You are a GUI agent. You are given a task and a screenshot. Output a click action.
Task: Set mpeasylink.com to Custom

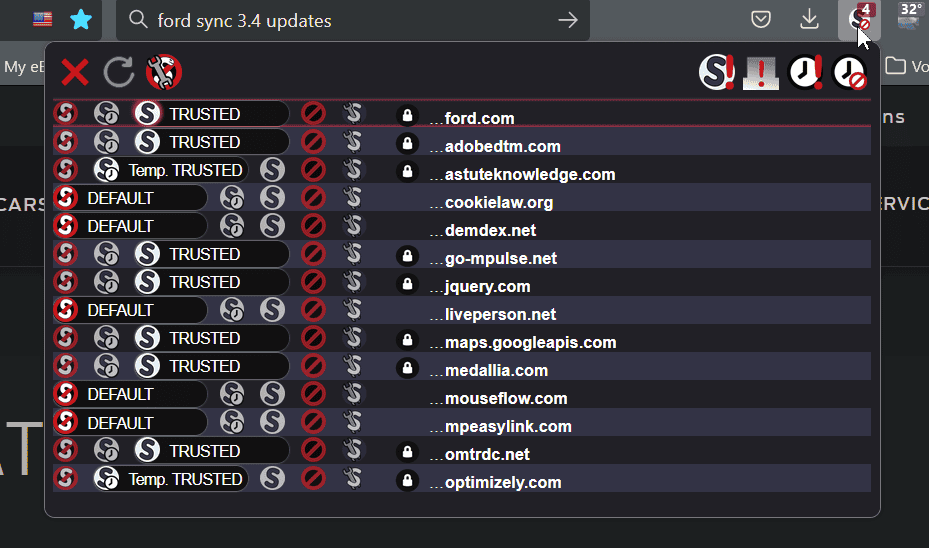click(x=353, y=422)
